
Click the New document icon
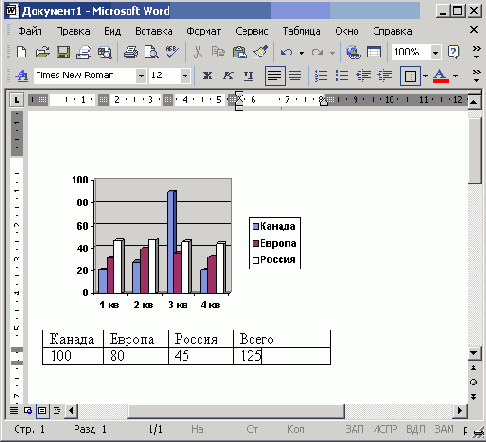(22, 52)
